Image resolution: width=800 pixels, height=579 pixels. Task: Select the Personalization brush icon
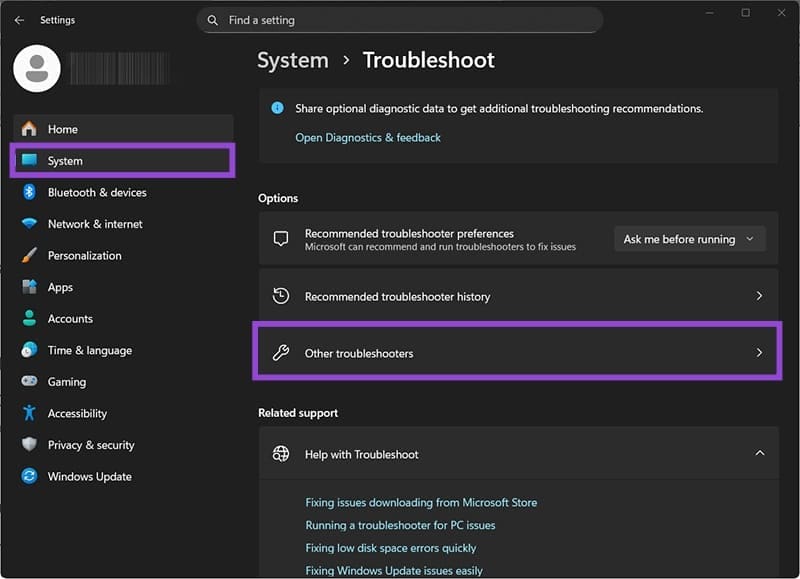(x=28, y=255)
